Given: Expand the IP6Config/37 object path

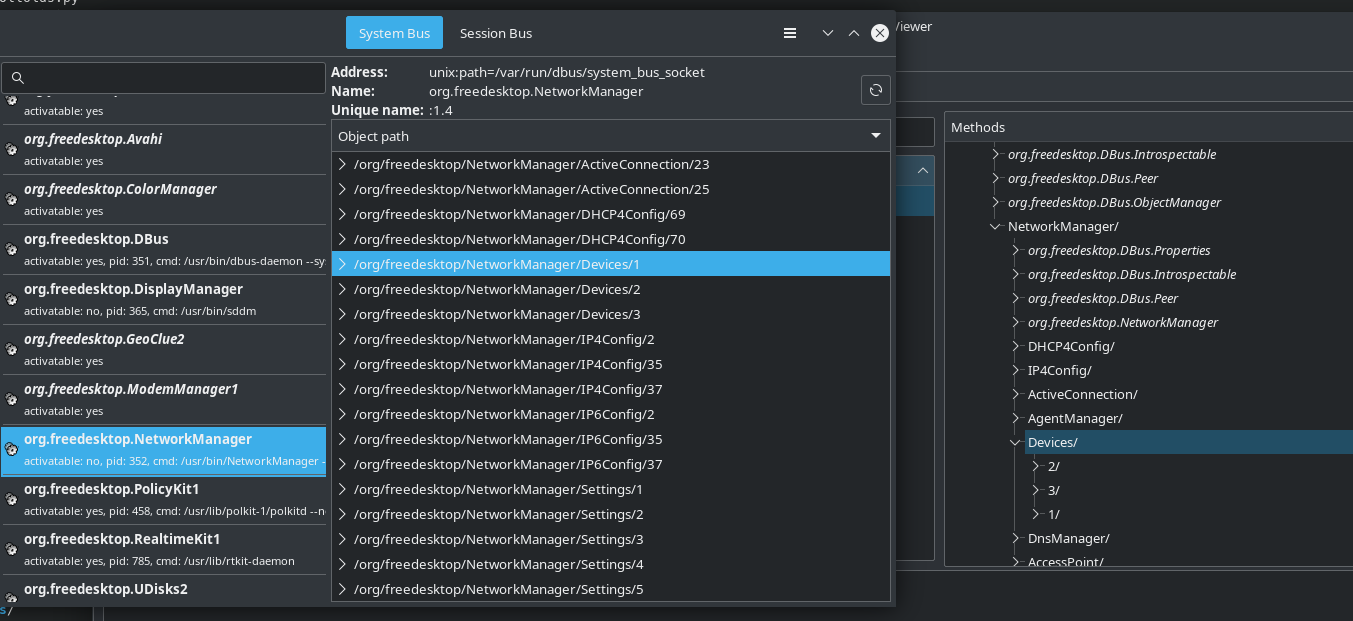Looking at the screenshot, I should (342, 464).
